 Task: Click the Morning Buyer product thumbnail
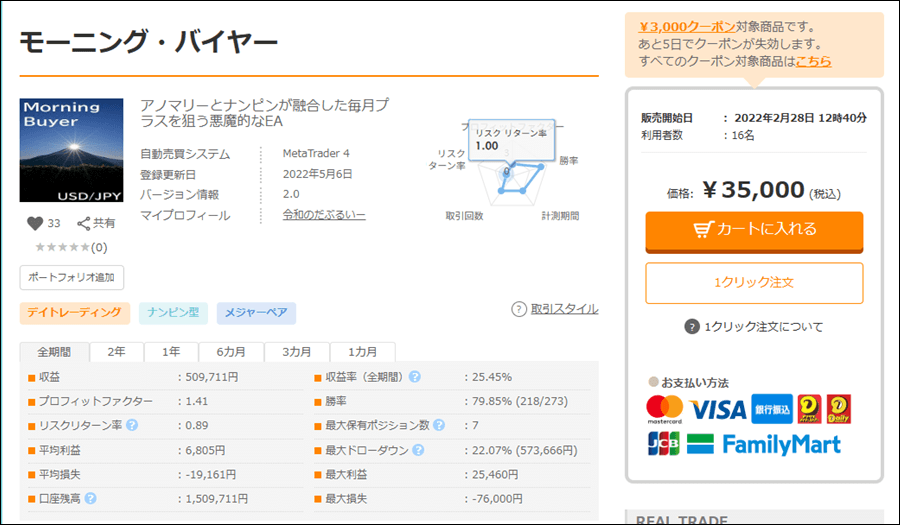point(72,150)
